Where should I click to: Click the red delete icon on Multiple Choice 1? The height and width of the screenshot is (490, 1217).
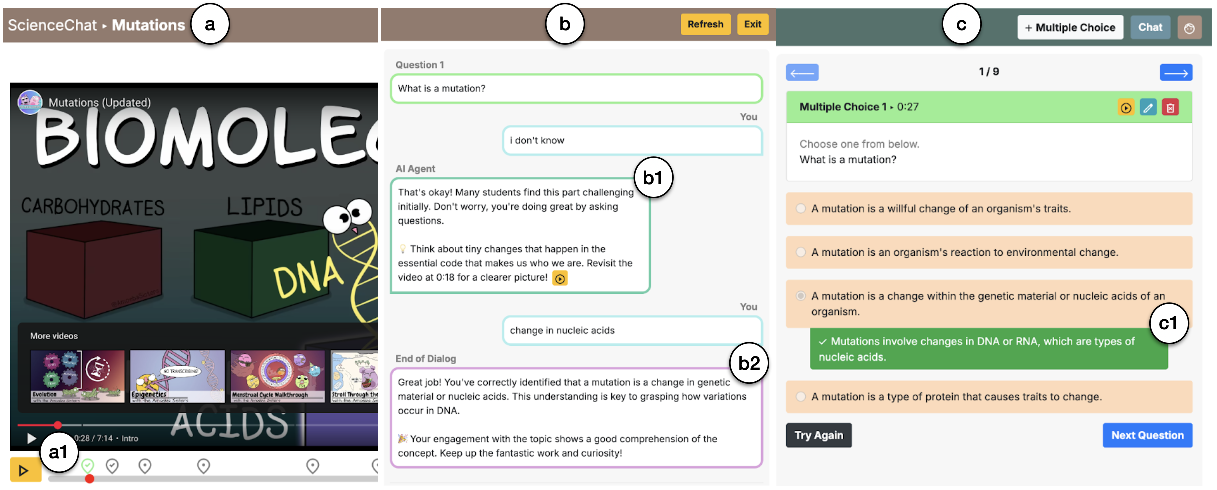point(1171,107)
